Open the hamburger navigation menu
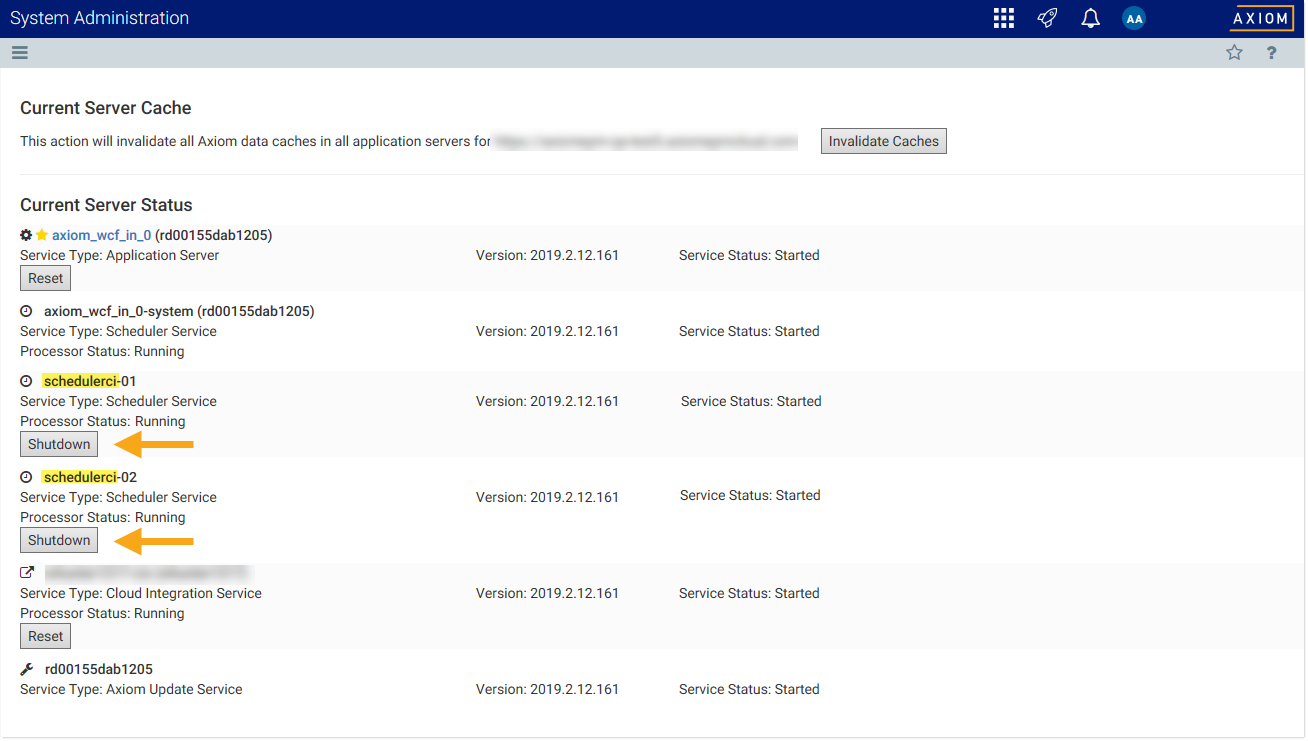Image resolution: width=1308 pixels, height=741 pixels. (20, 53)
